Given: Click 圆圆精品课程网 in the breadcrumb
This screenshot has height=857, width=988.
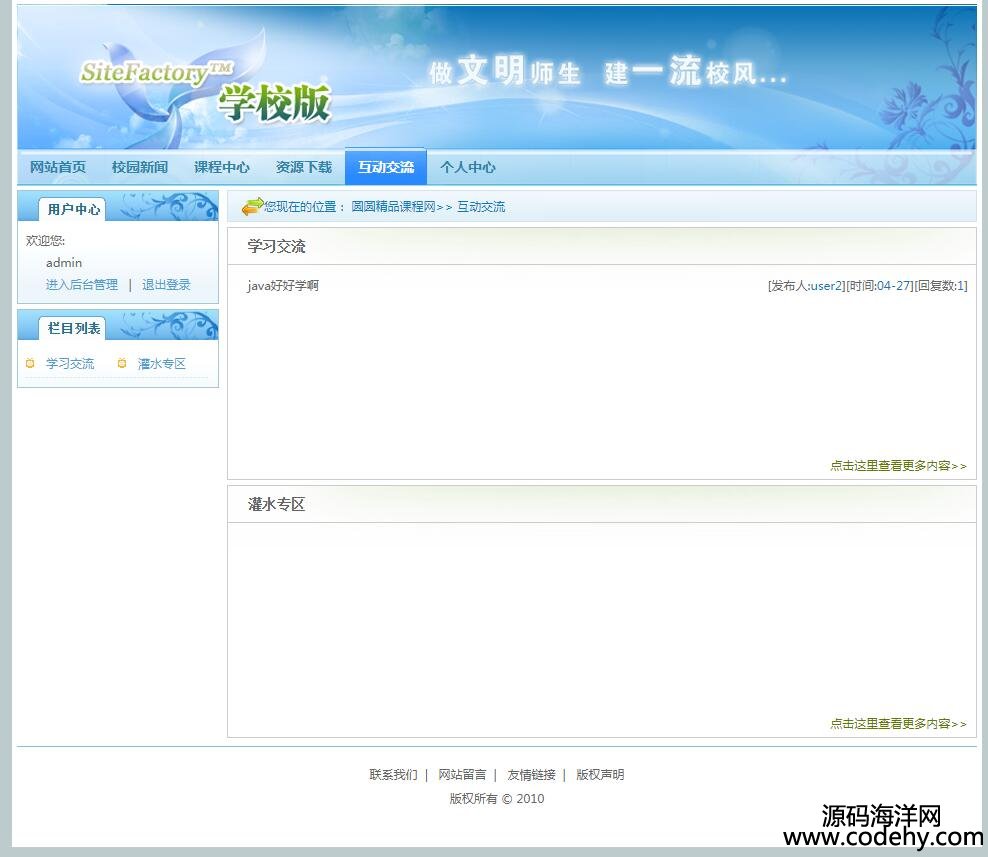Looking at the screenshot, I should [393, 207].
